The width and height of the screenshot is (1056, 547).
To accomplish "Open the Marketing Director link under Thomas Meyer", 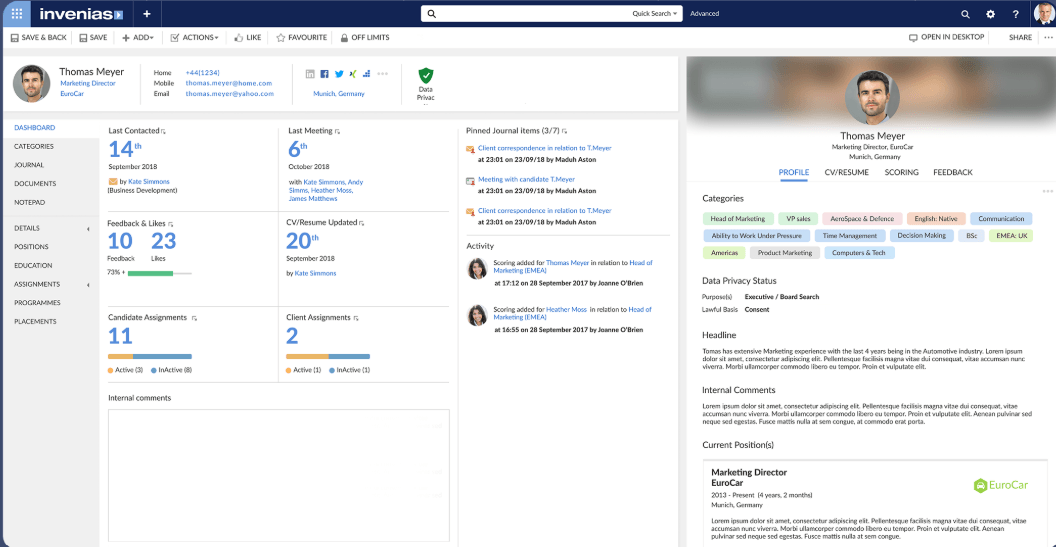I will point(88,84).
